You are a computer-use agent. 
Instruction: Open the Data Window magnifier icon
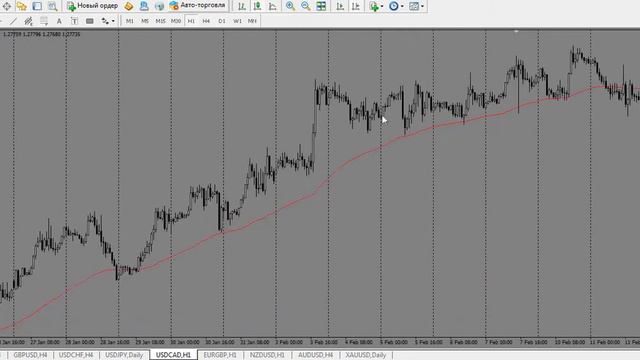click(53, 6)
